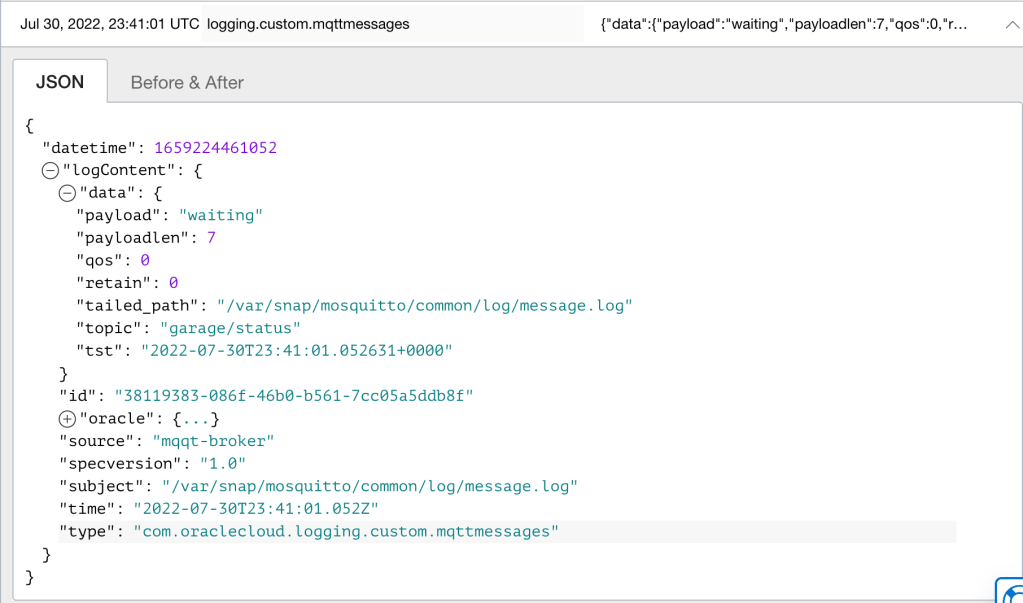
Task: Select the payload value "waiting"
Action: coord(220,215)
